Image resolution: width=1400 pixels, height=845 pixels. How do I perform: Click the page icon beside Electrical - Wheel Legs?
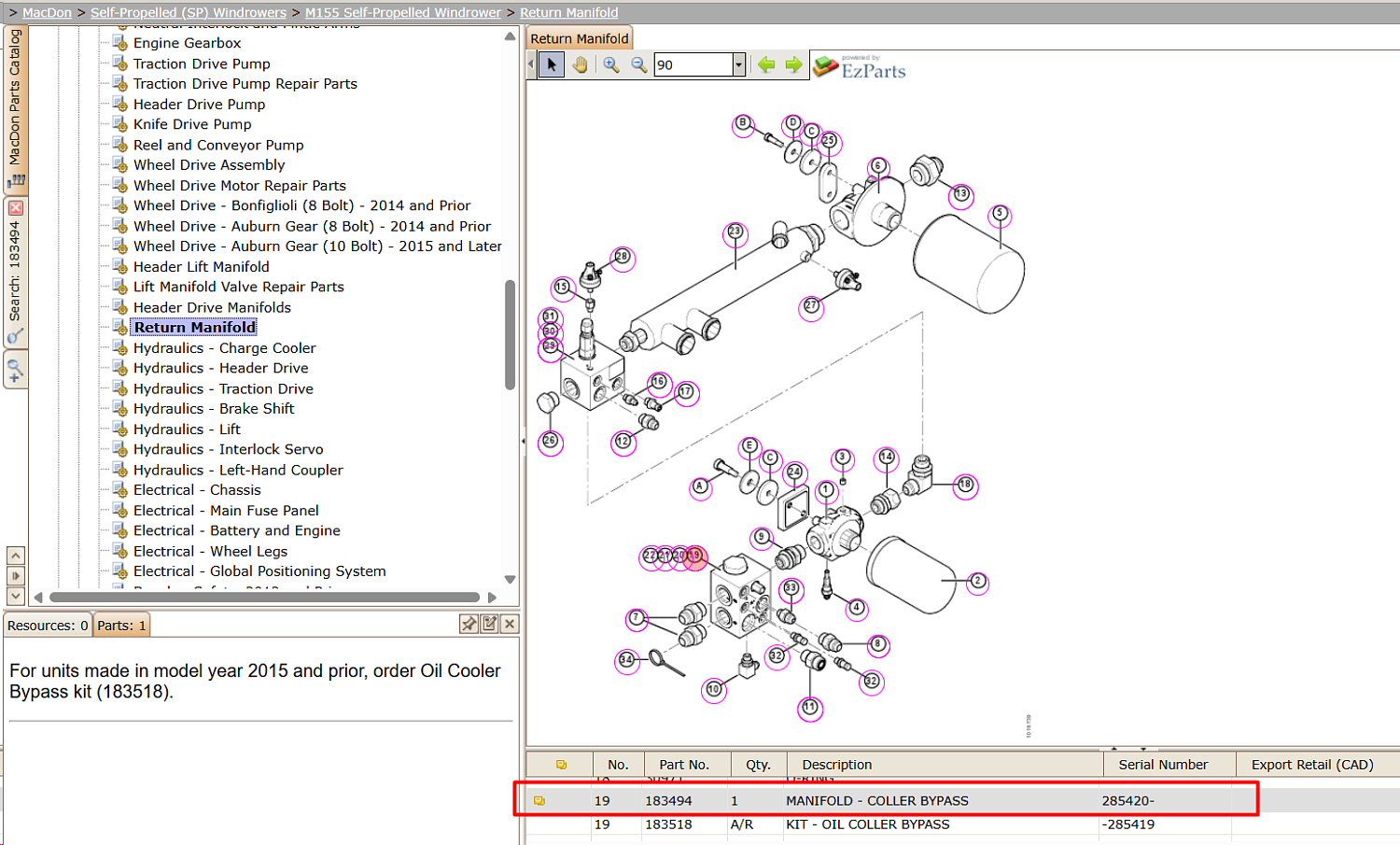119,551
